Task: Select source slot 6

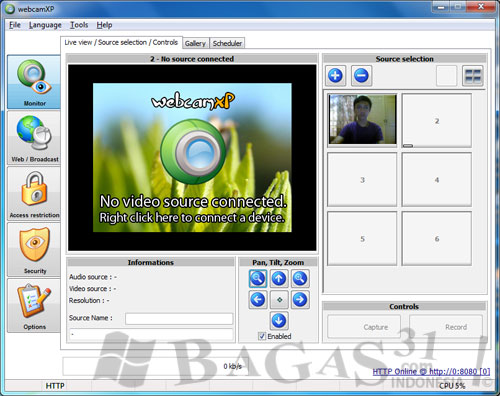Action: pos(437,239)
